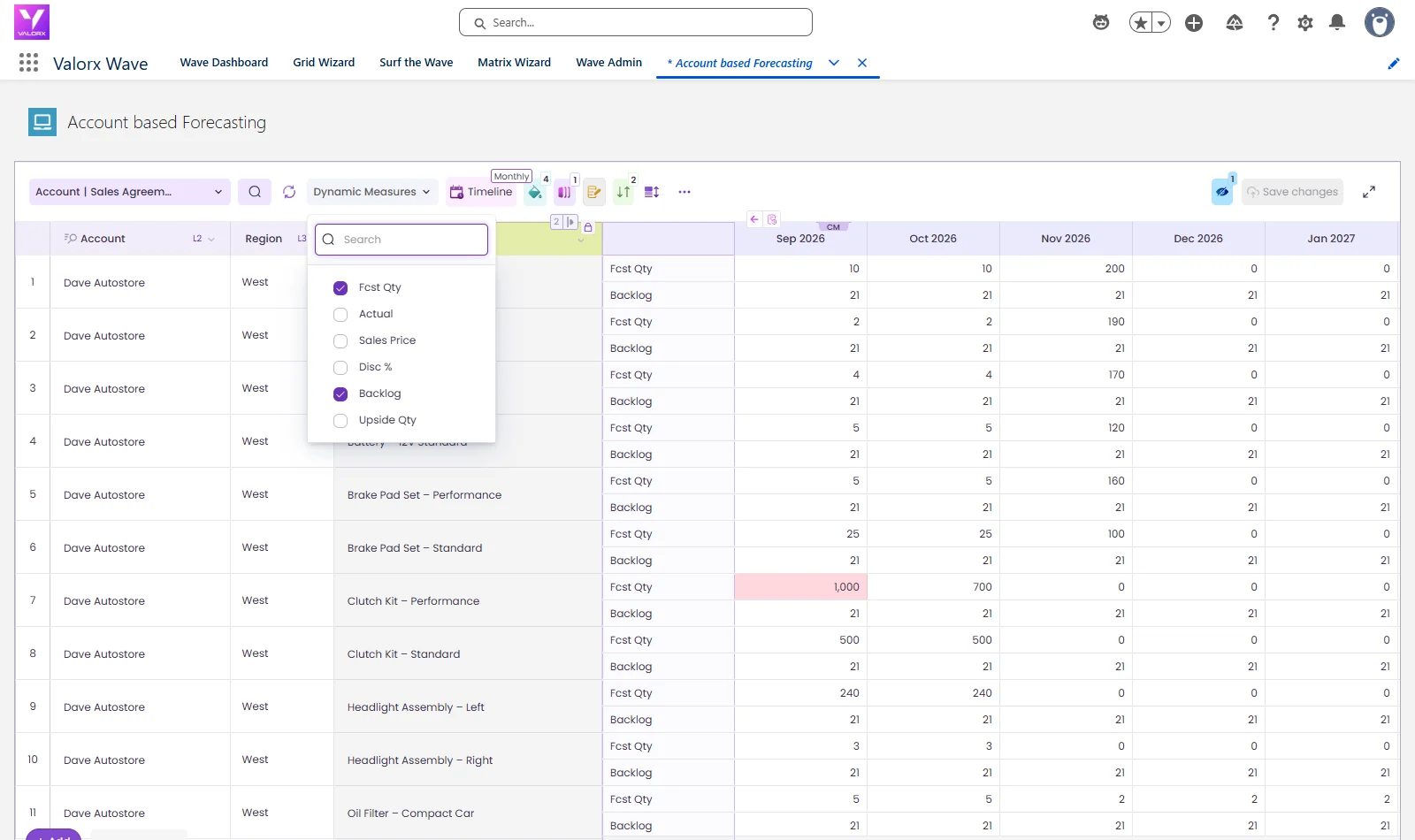Click the measures search box
This screenshot has width=1415, height=840.
pos(402,240)
